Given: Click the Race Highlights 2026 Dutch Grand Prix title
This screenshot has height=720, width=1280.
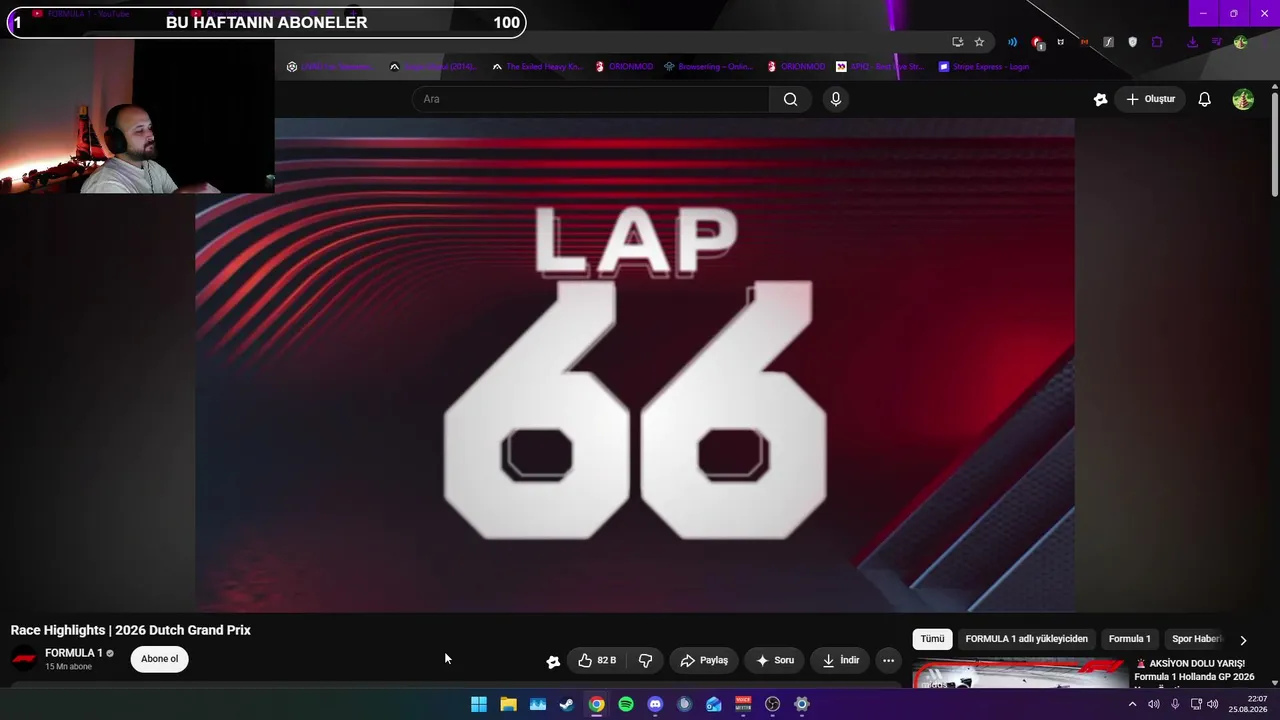Looking at the screenshot, I should (131, 630).
